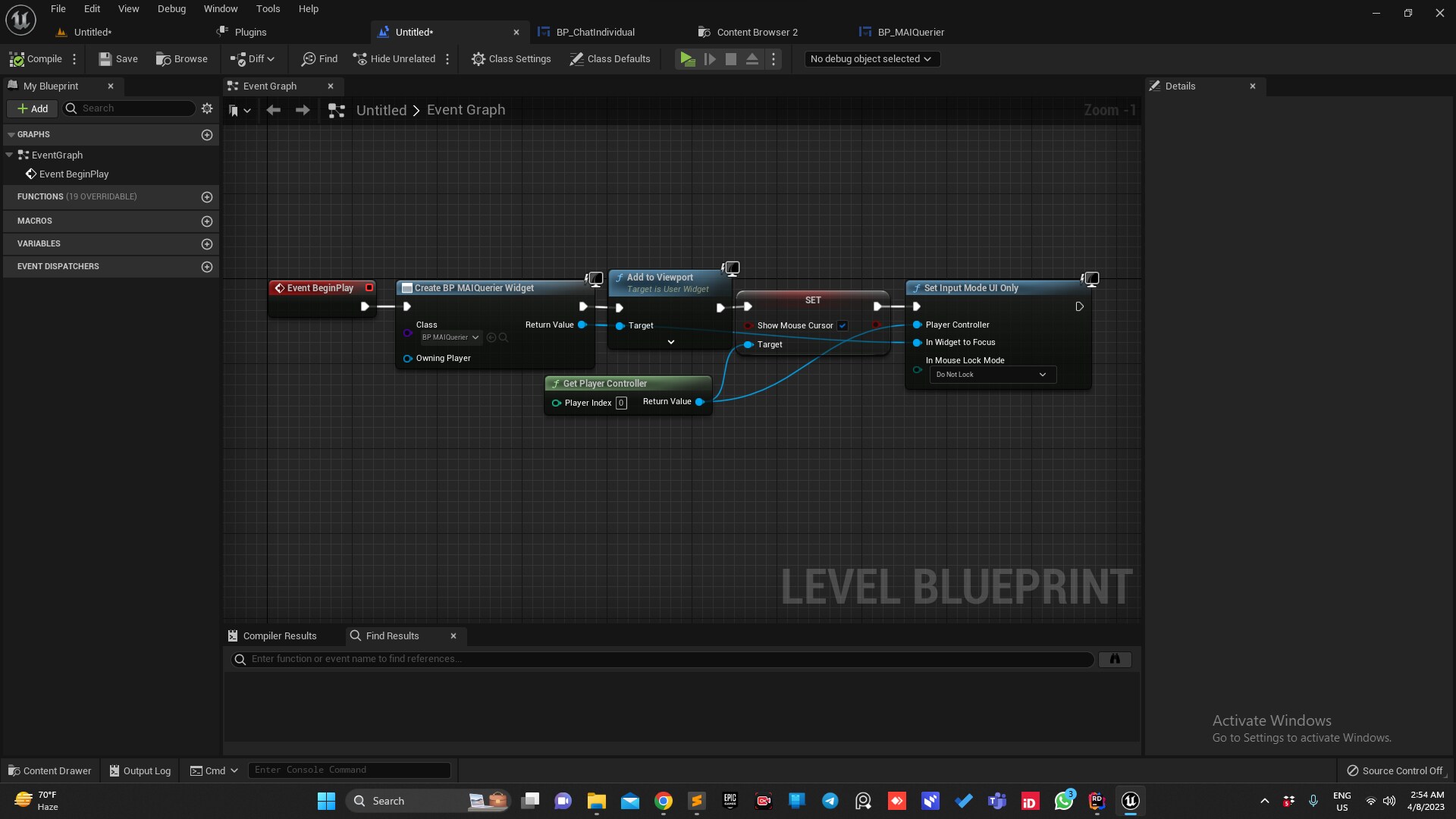
Task: Click the console command input field
Action: (x=349, y=770)
